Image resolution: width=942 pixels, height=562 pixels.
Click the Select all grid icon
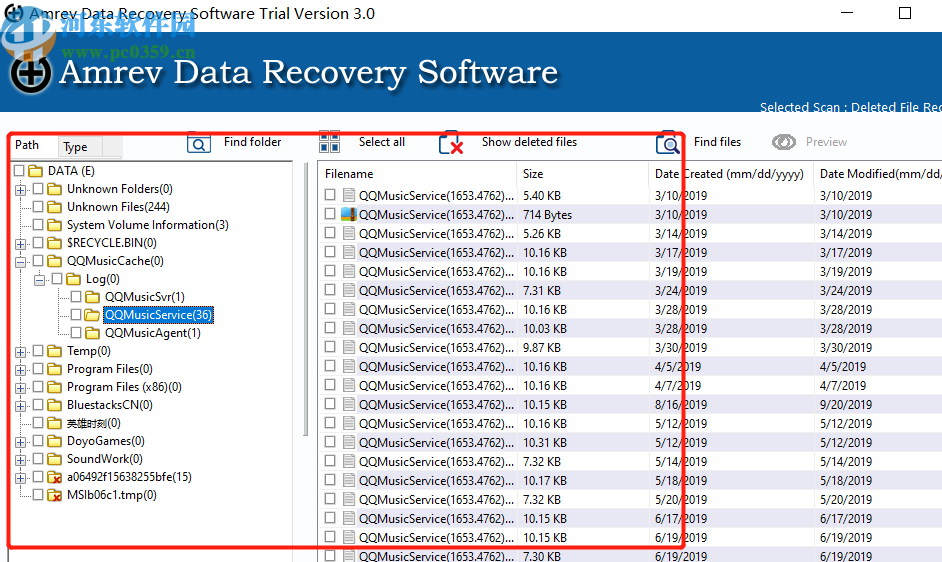point(330,143)
